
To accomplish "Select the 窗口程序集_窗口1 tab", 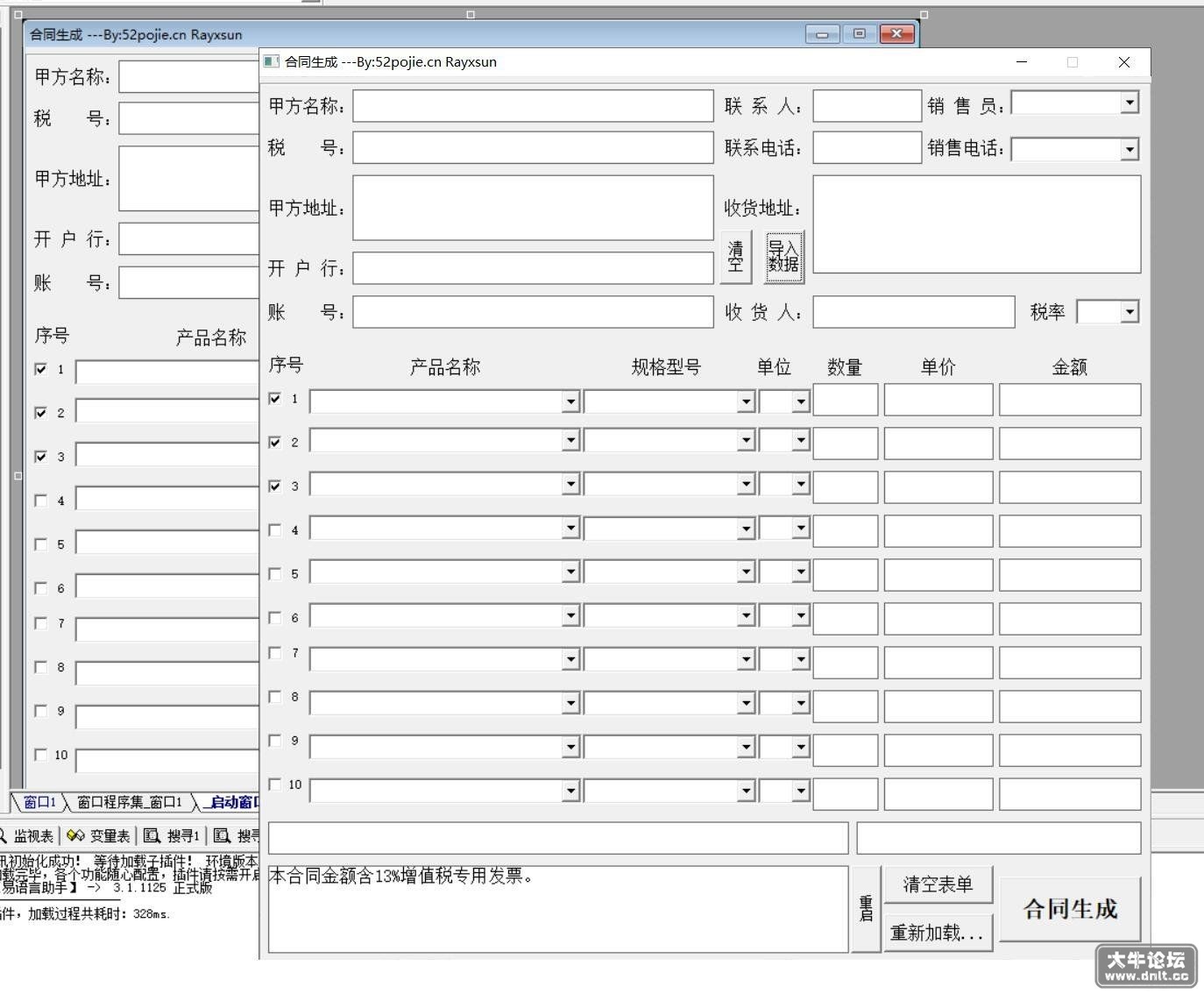I will coord(130,802).
